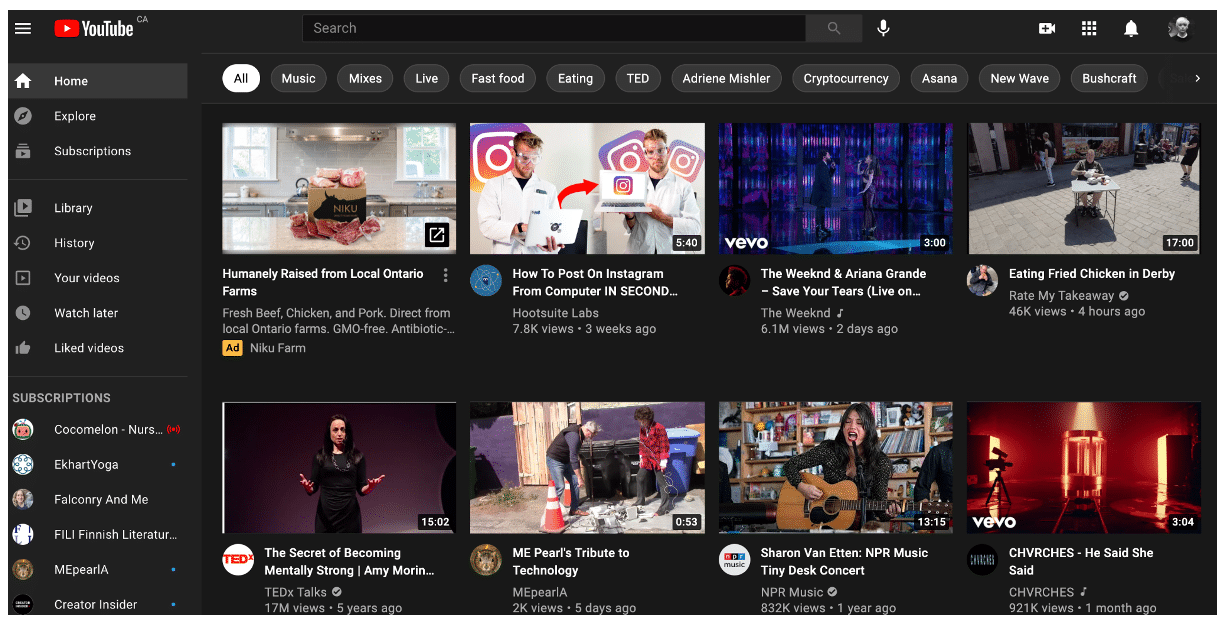Play the Sharon Van Etten Tiny Desk thumbnail
This screenshot has height=628, width=1228.
click(x=835, y=467)
